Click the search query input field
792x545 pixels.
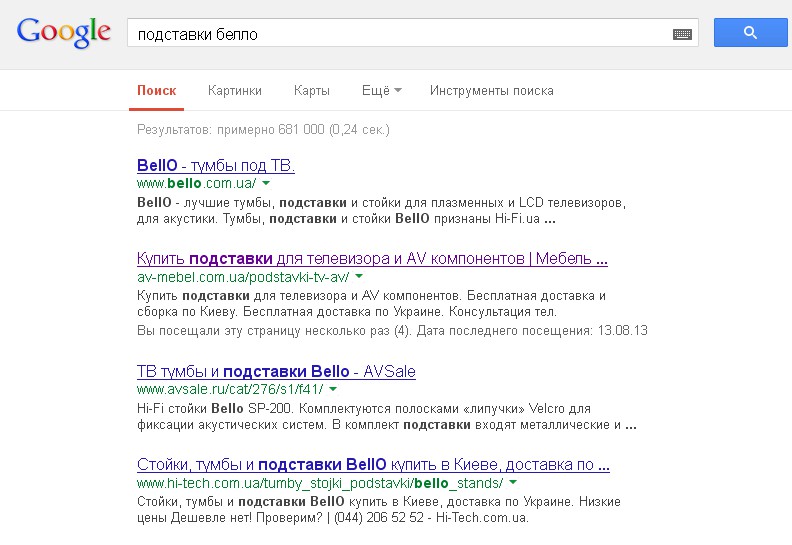(400, 34)
